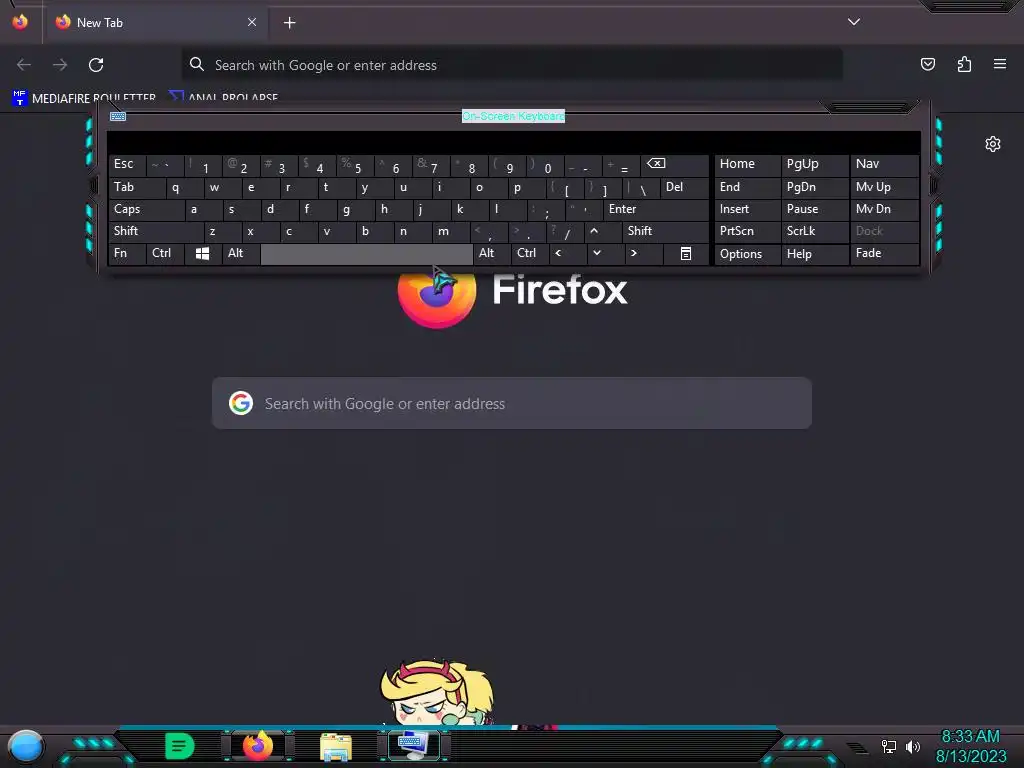
Task: Expand the list all tabs chevron
Action: 854,22
